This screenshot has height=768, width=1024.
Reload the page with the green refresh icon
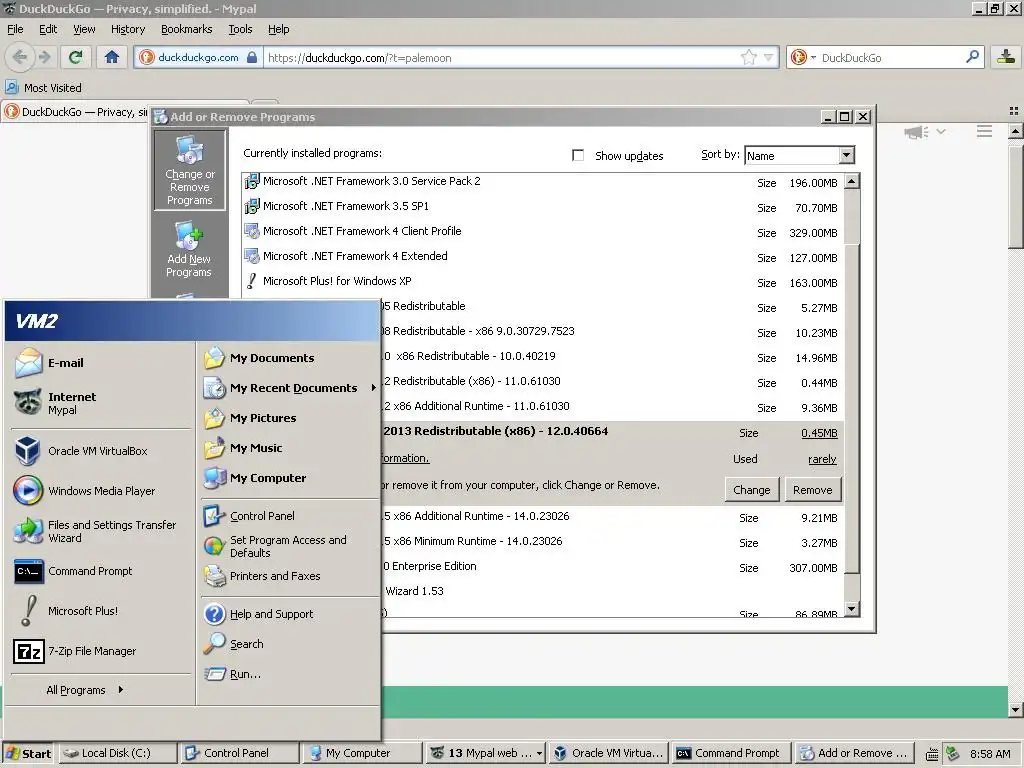pyautogui.click(x=76, y=57)
